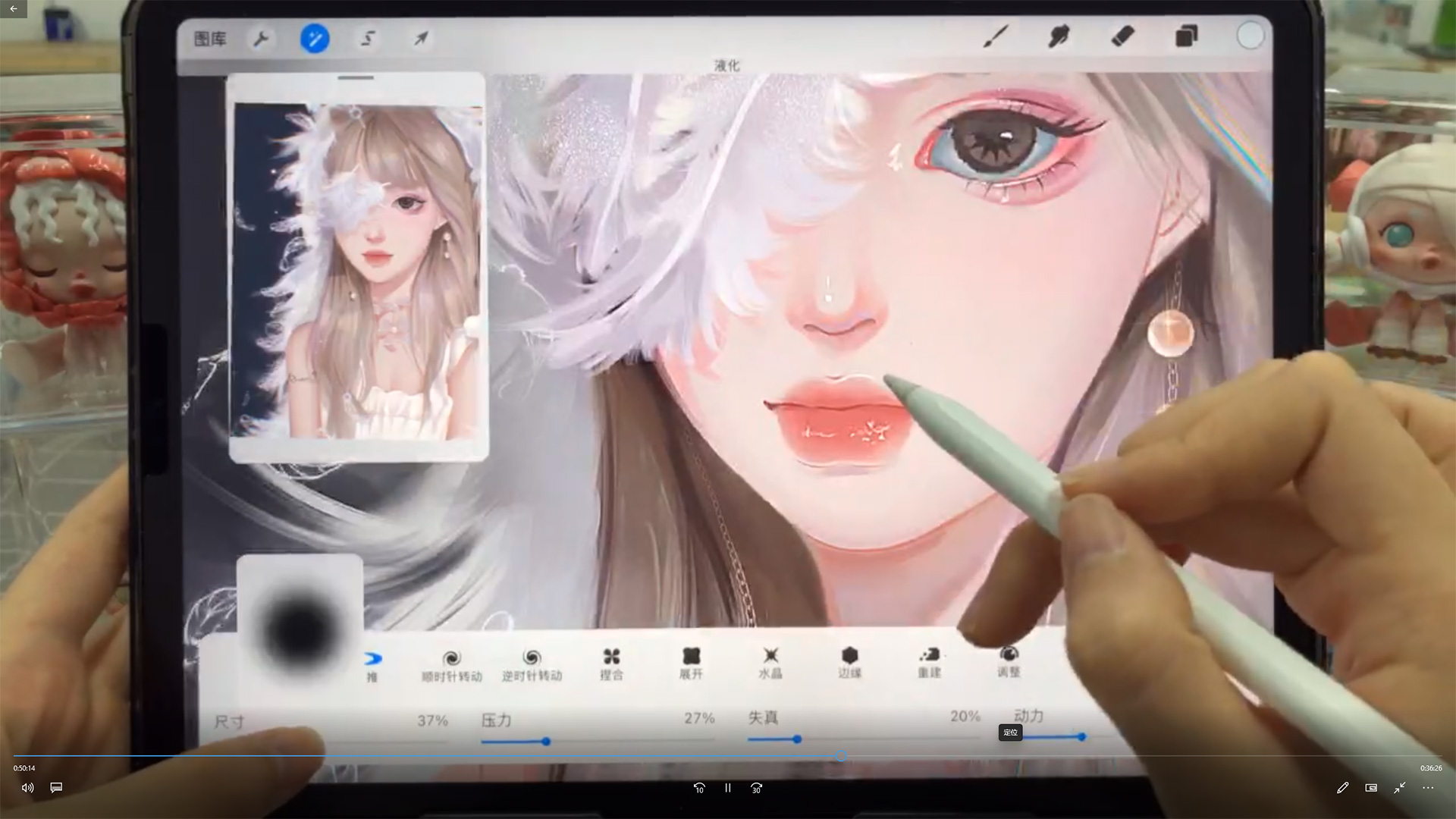Choose 顺时针转动 clockwise twirl mode
This screenshot has width=1456, height=819.
(452, 666)
